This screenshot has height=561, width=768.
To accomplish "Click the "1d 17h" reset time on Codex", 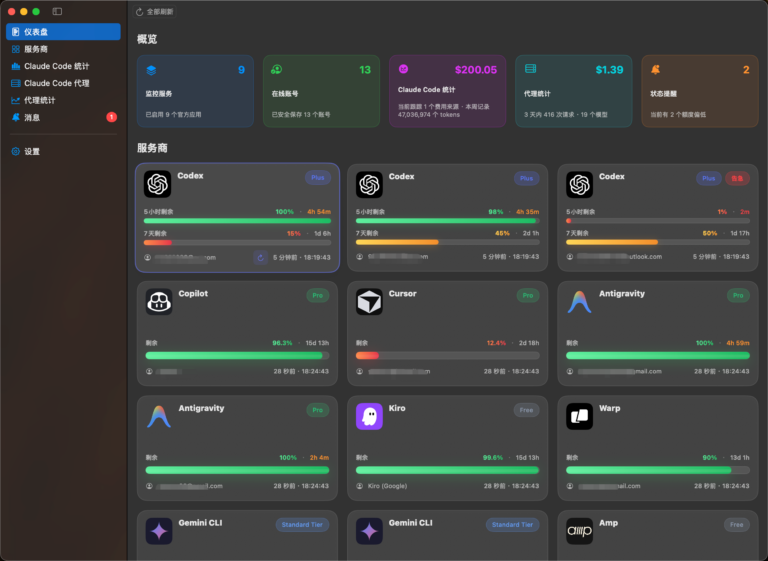I will pyautogui.click(x=740, y=233).
